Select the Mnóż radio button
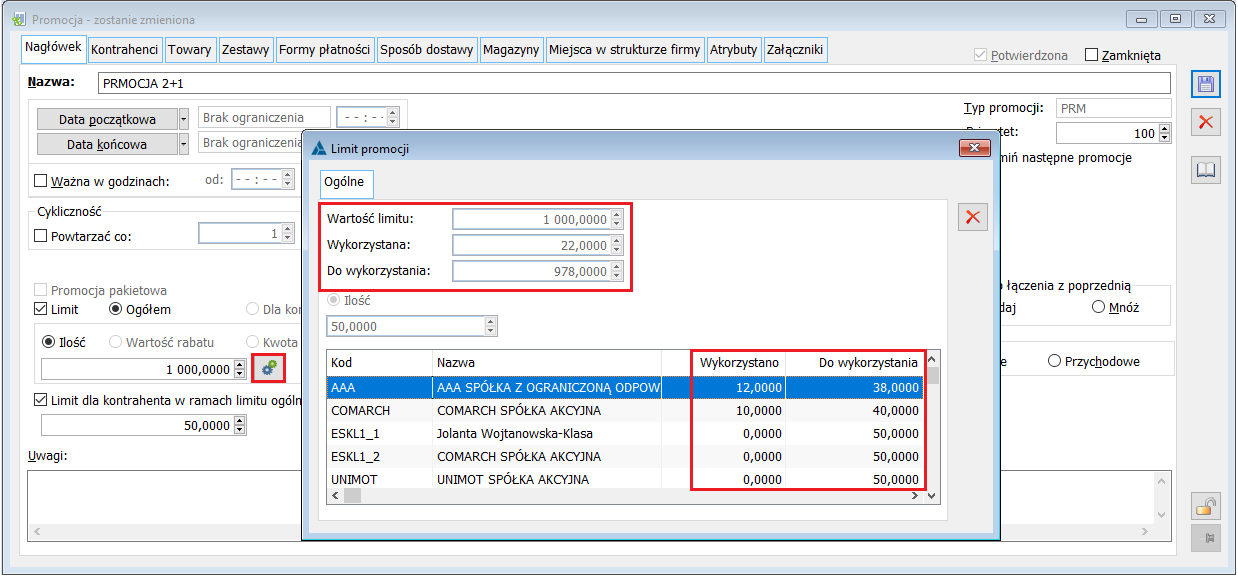The height and width of the screenshot is (577, 1238). [1098, 308]
